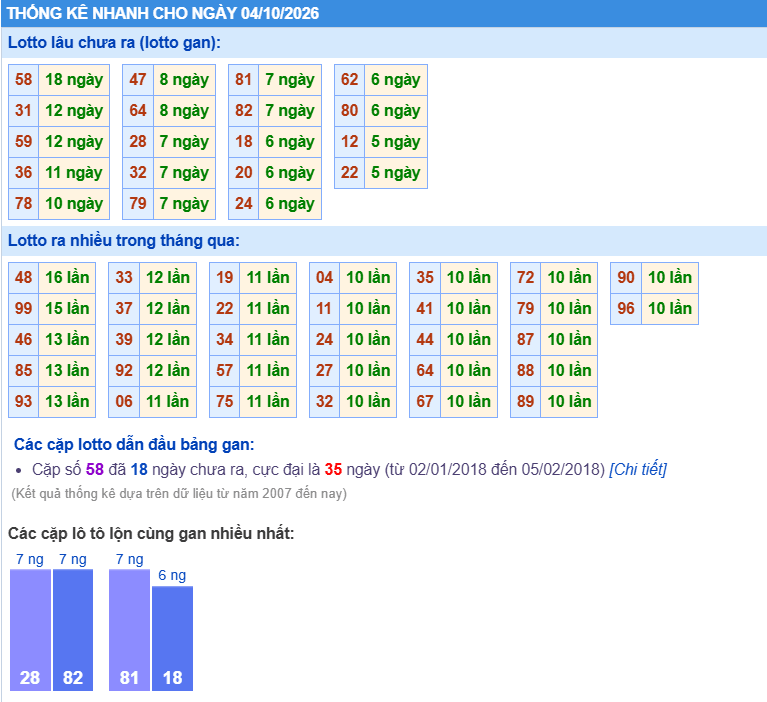
Task: Click frequent number 27
Action: click(x=324, y=370)
